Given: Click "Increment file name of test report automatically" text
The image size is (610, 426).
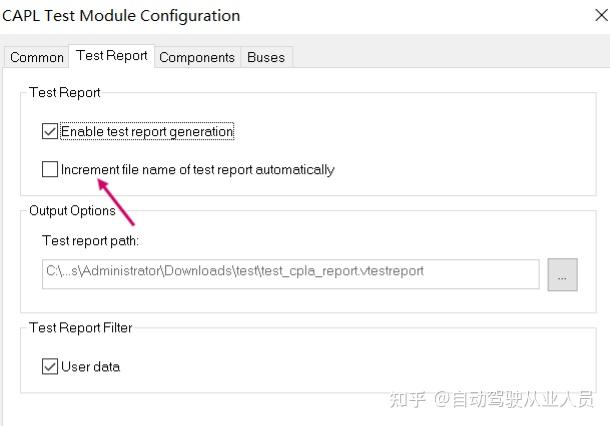Looking at the screenshot, I should point(197,170).
